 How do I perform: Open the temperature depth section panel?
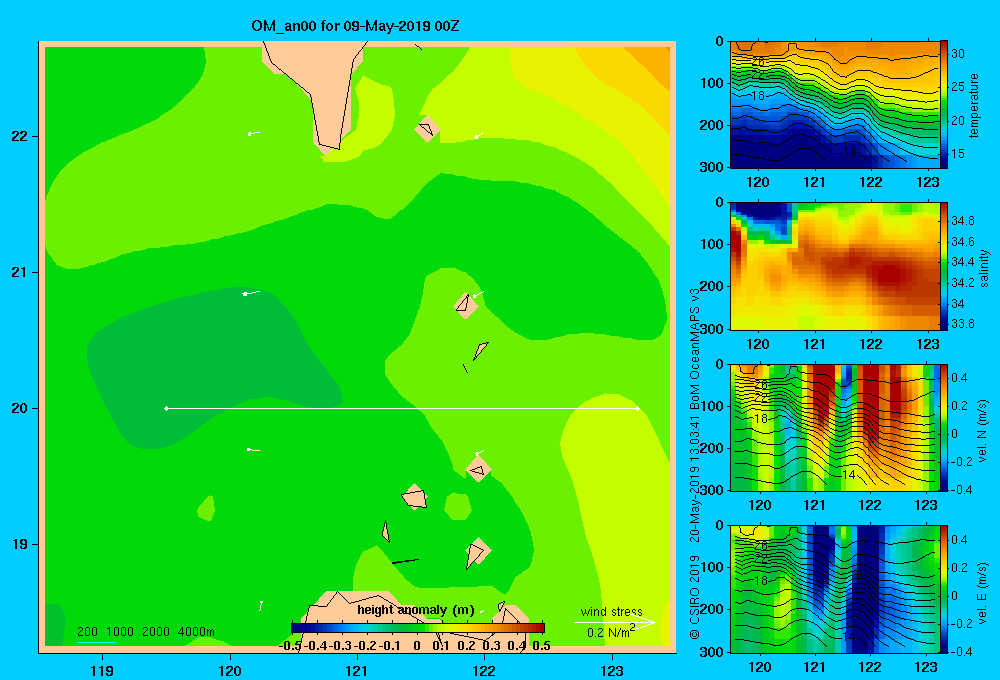[834, 105]
